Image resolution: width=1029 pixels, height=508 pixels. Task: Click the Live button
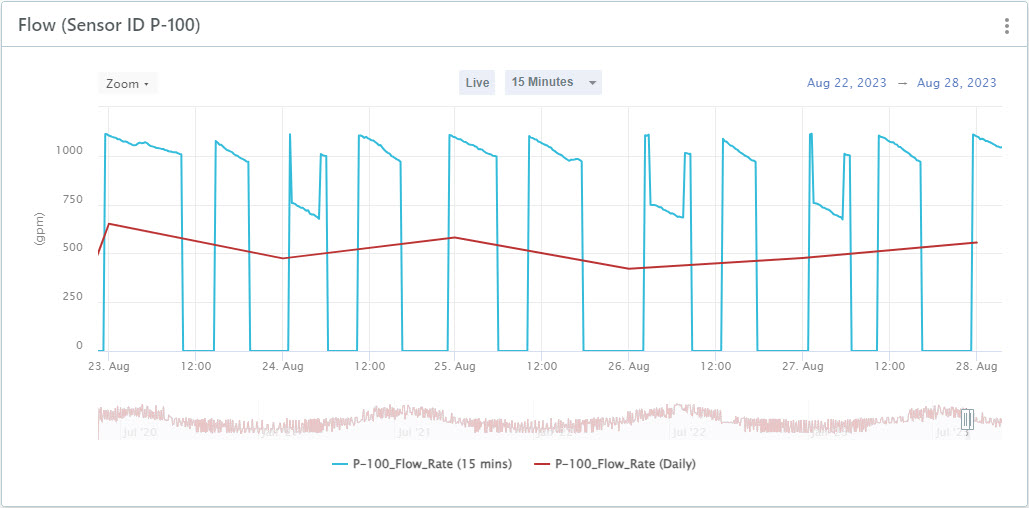[x=477, y=83]
